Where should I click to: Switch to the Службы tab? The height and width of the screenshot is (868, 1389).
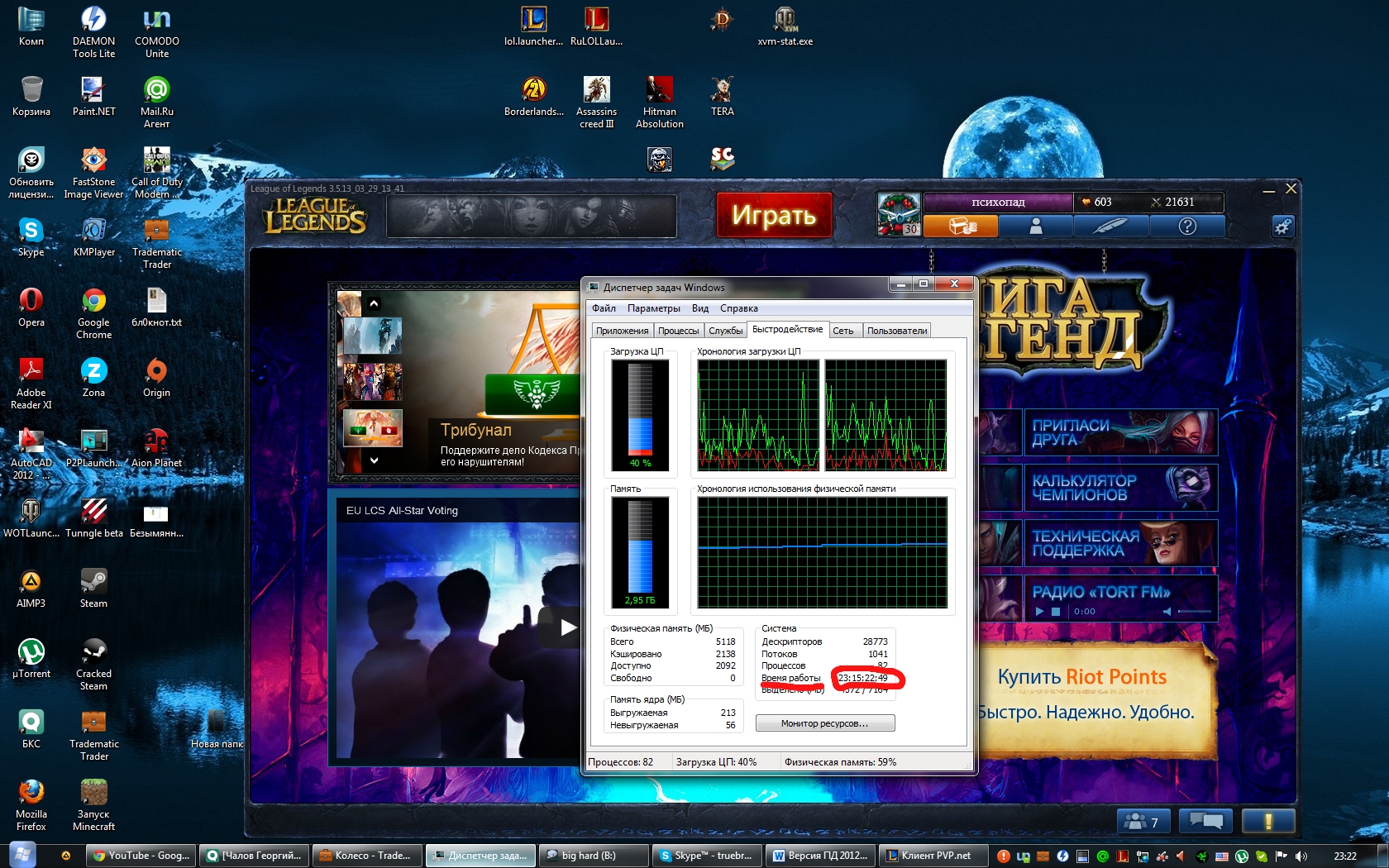coord(725,331)
